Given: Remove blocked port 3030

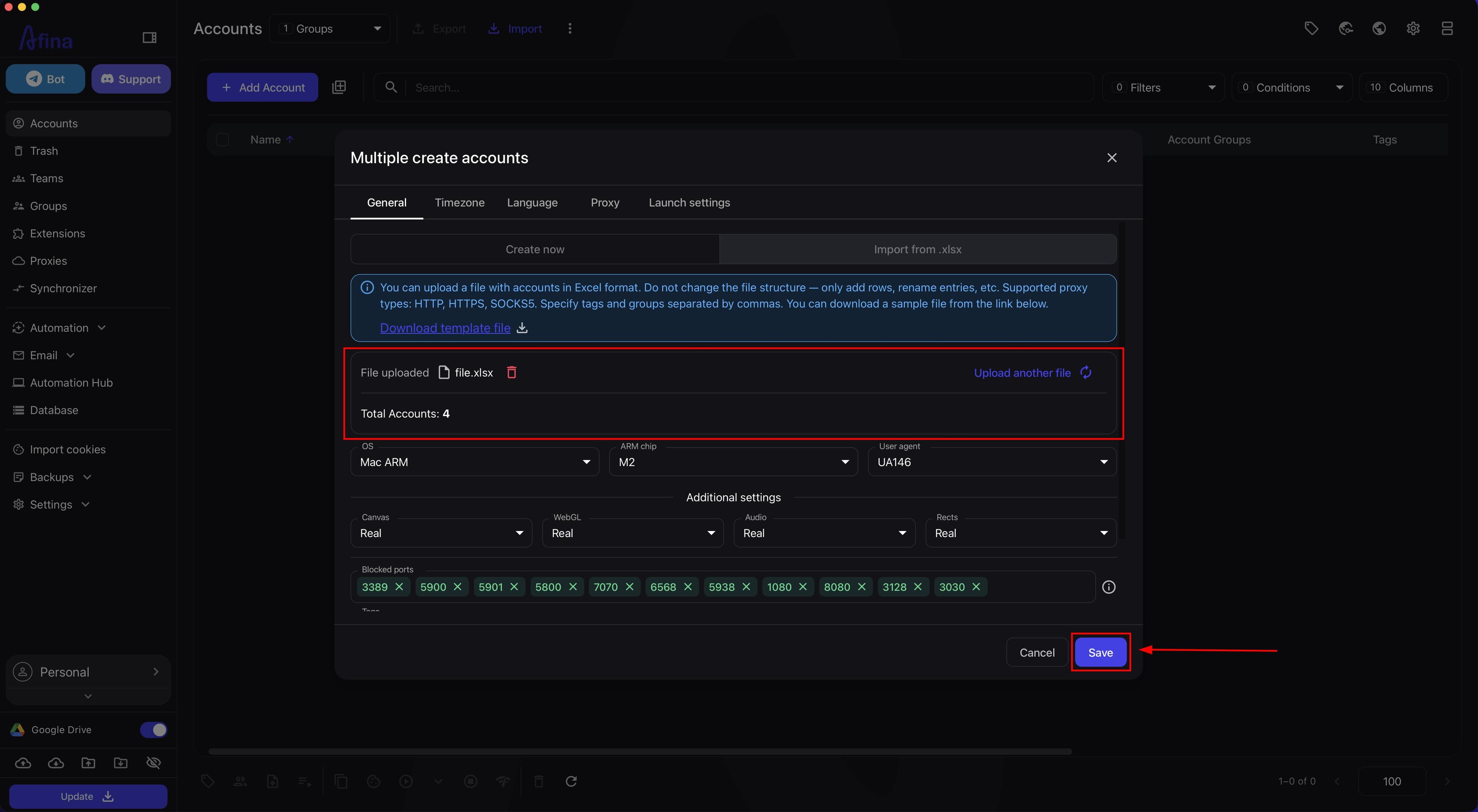Looking at the screenshot, I should tap(976, 586).
